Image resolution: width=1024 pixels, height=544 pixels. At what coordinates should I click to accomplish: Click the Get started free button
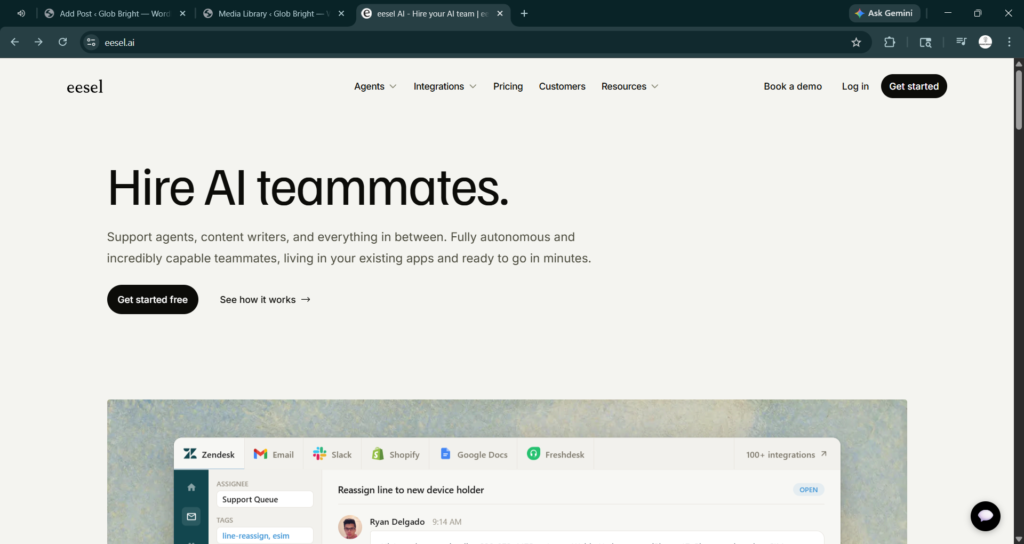pyautogui.click(x=152, y=300)
